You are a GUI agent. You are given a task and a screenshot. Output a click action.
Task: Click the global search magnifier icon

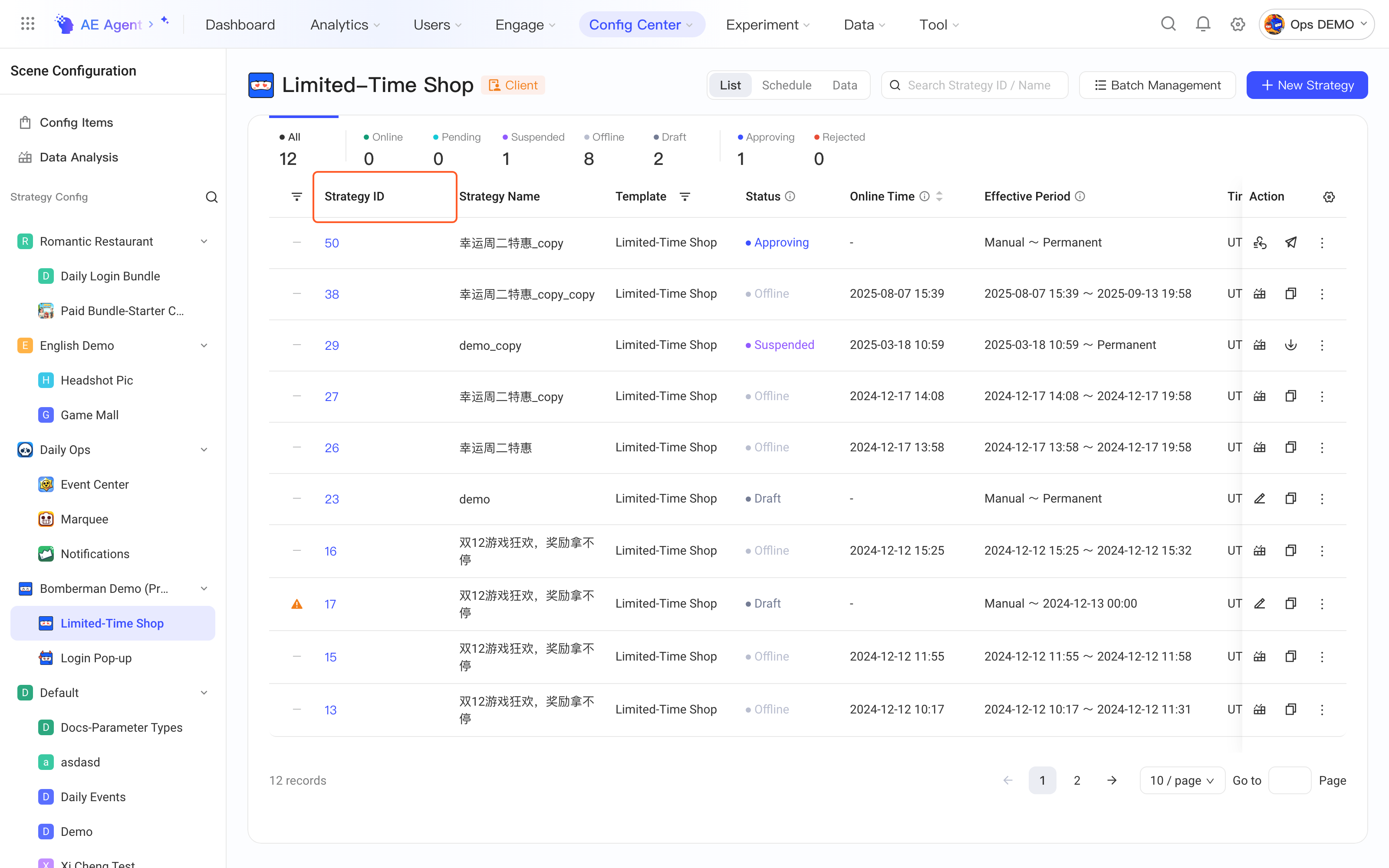tap(1168, 24)
